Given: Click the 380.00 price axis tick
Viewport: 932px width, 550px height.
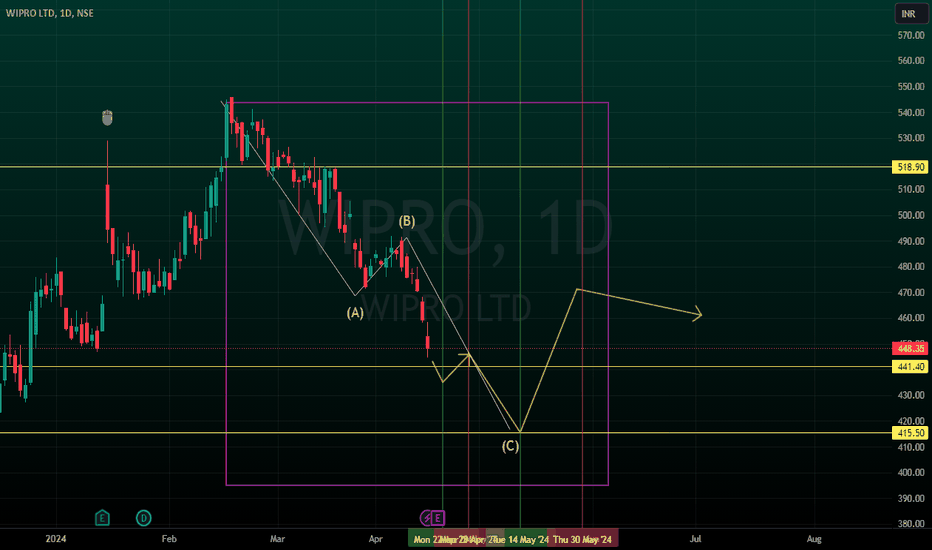Looking at the screenshot, I should [x=911, y=524].
